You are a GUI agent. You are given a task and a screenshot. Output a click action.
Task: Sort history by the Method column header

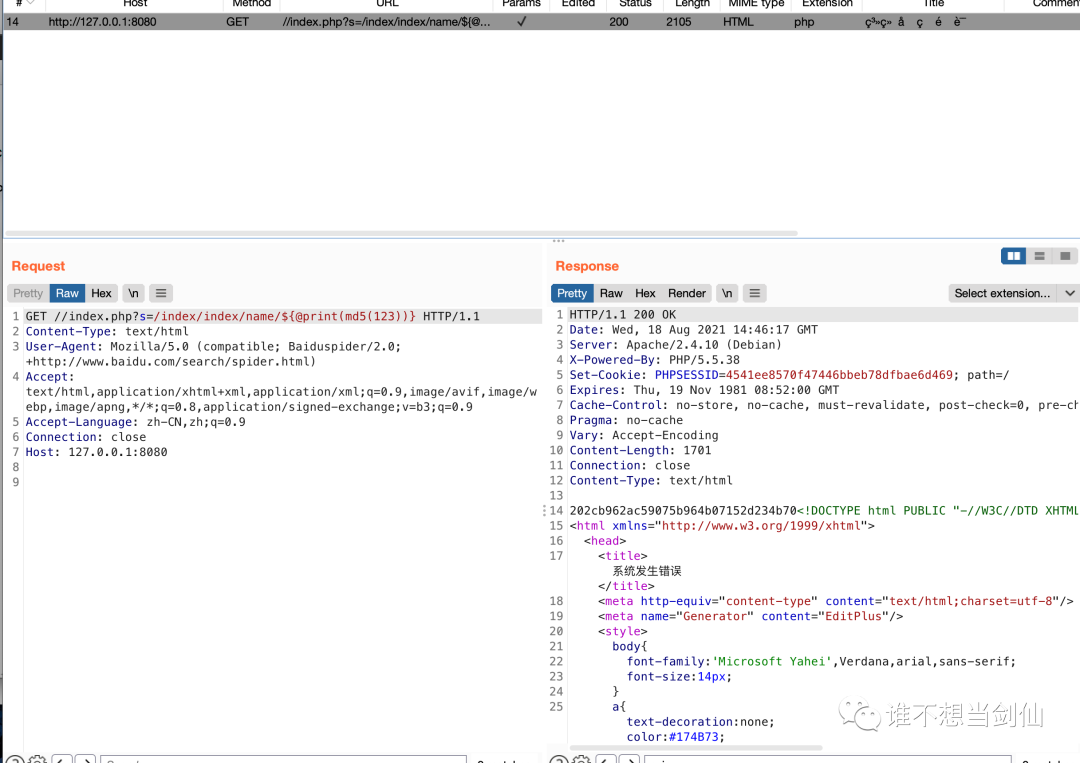coord(251,3)
